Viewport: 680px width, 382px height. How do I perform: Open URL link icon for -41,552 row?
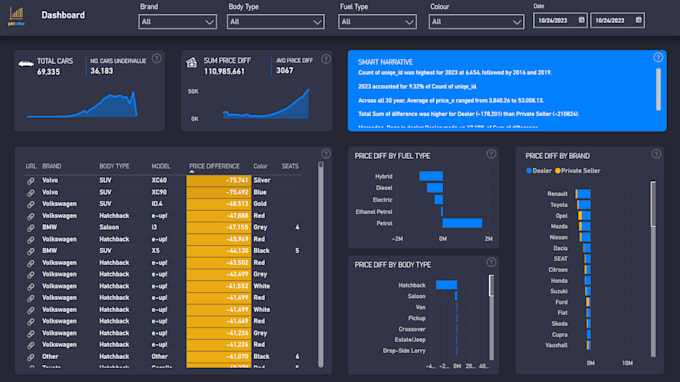click(x=30, y=287)
